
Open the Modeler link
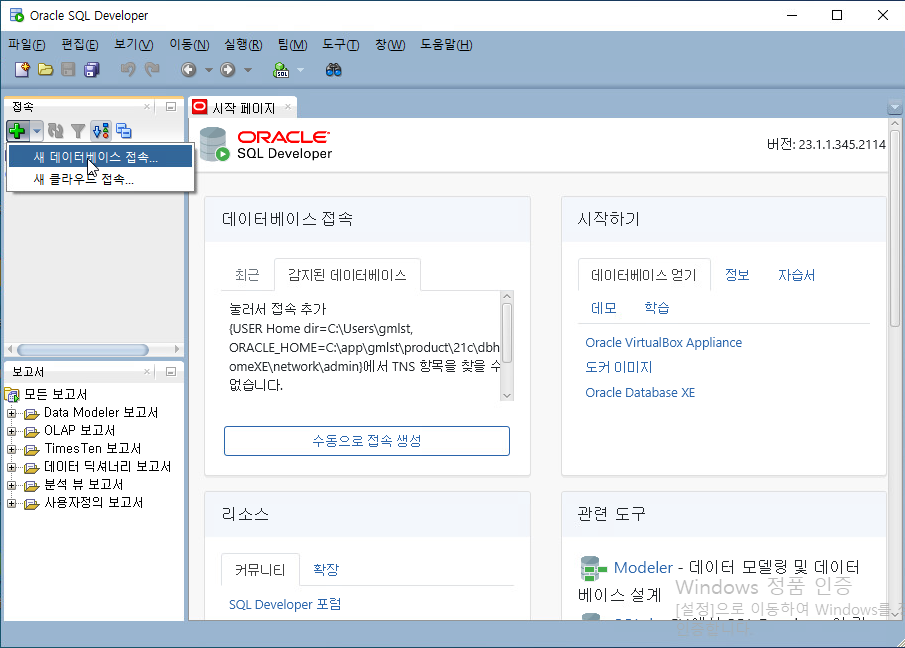click(643, 568)
